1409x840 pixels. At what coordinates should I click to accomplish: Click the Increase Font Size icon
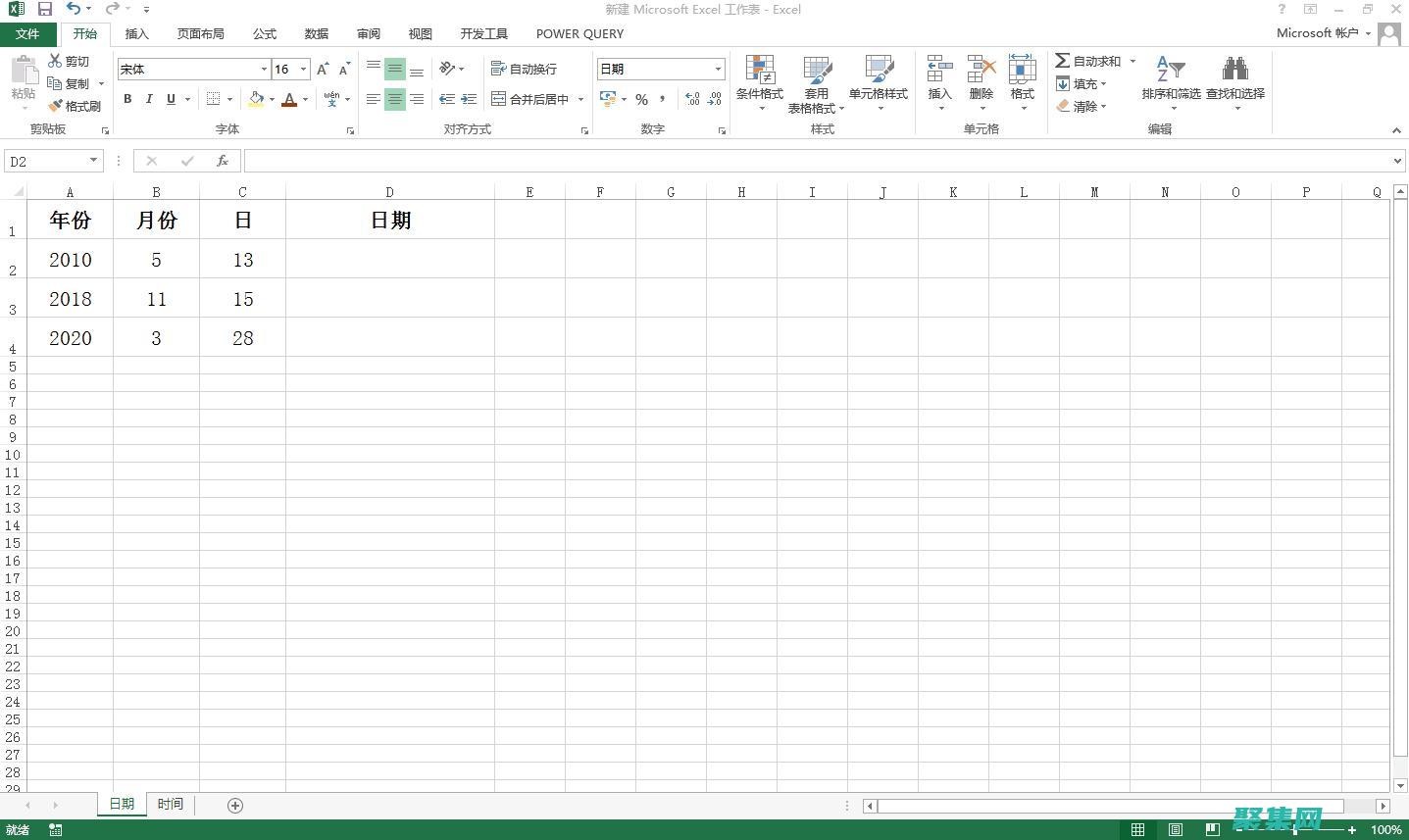(x=323, y=69)
